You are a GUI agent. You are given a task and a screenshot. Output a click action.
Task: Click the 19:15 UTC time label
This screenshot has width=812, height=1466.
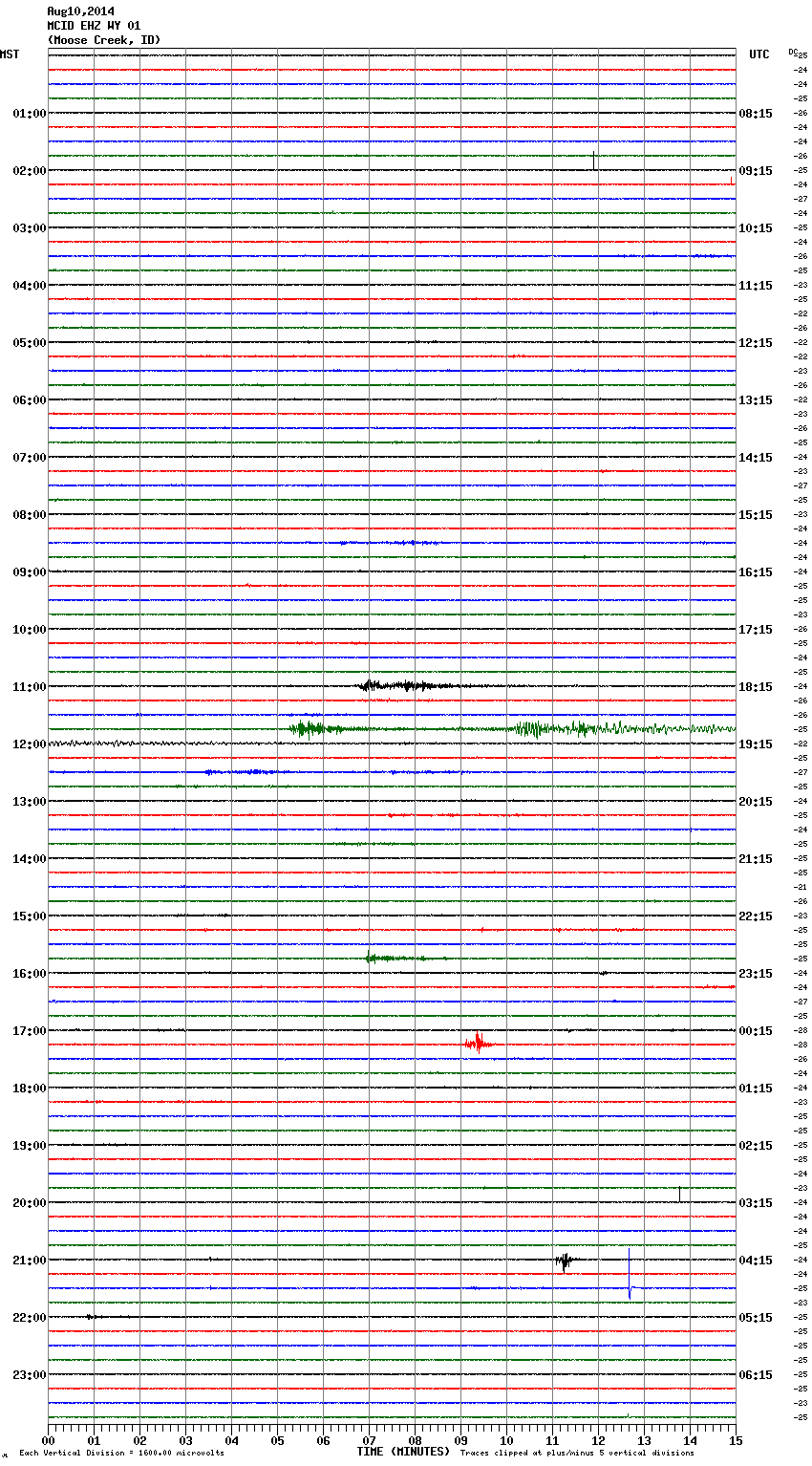pyautogui.click(x=756, y=744)
